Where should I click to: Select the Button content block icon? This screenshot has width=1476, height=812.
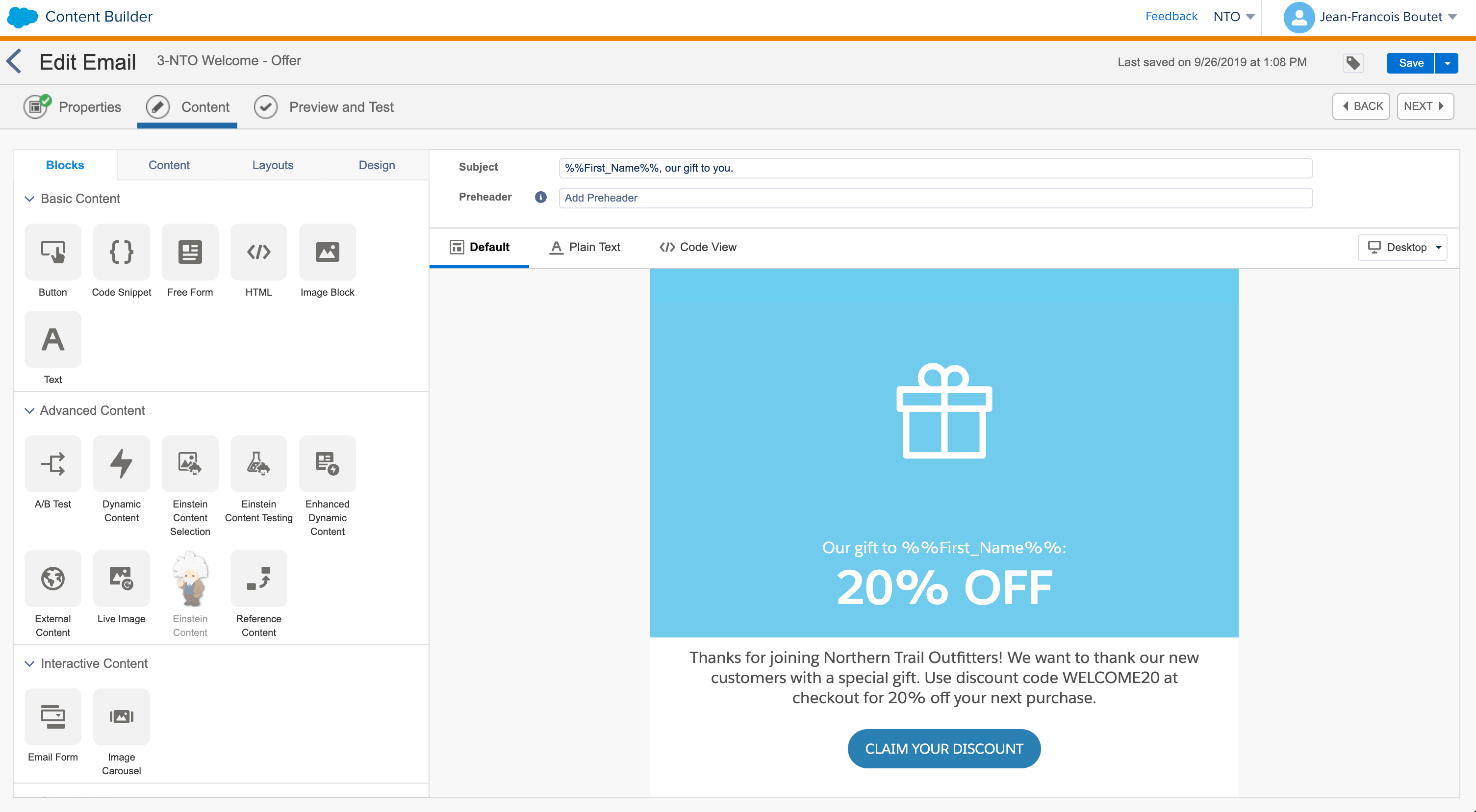(53, 252)
